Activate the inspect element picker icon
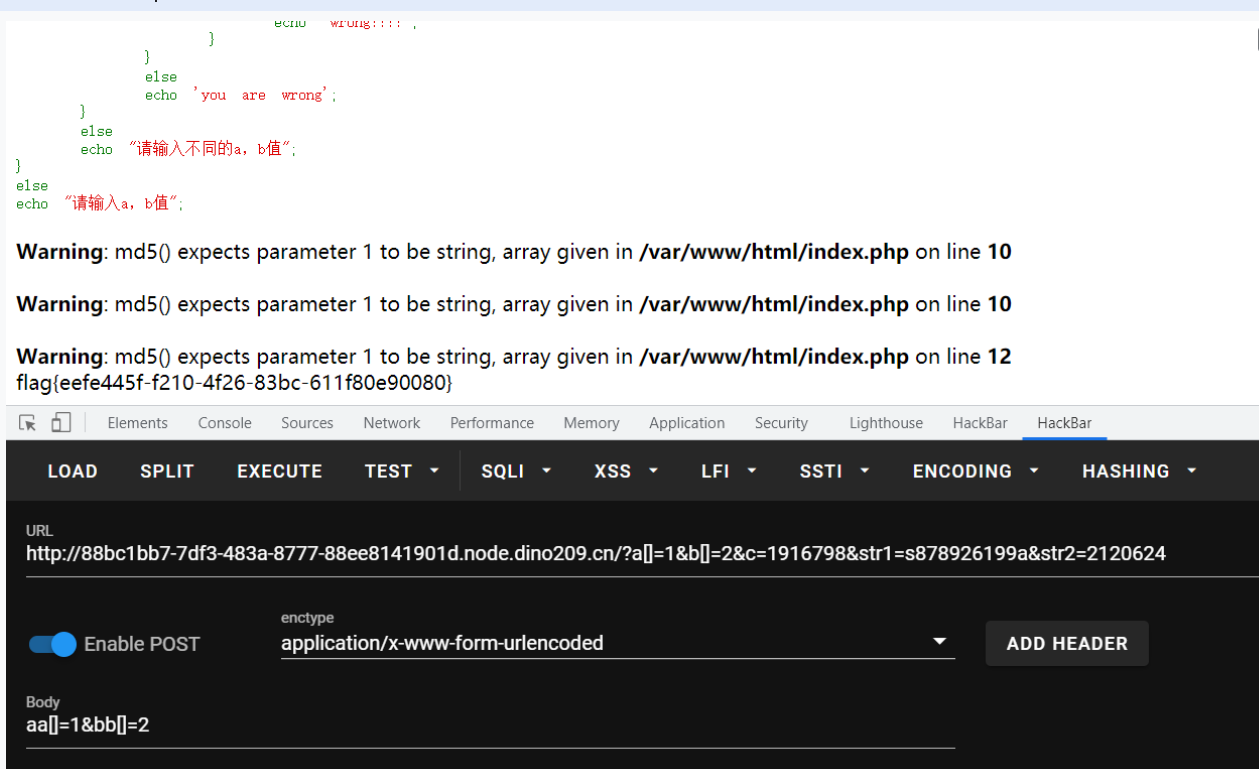Image resolution: width=1259 pixels, height=769 pixels. pos(28,423)
